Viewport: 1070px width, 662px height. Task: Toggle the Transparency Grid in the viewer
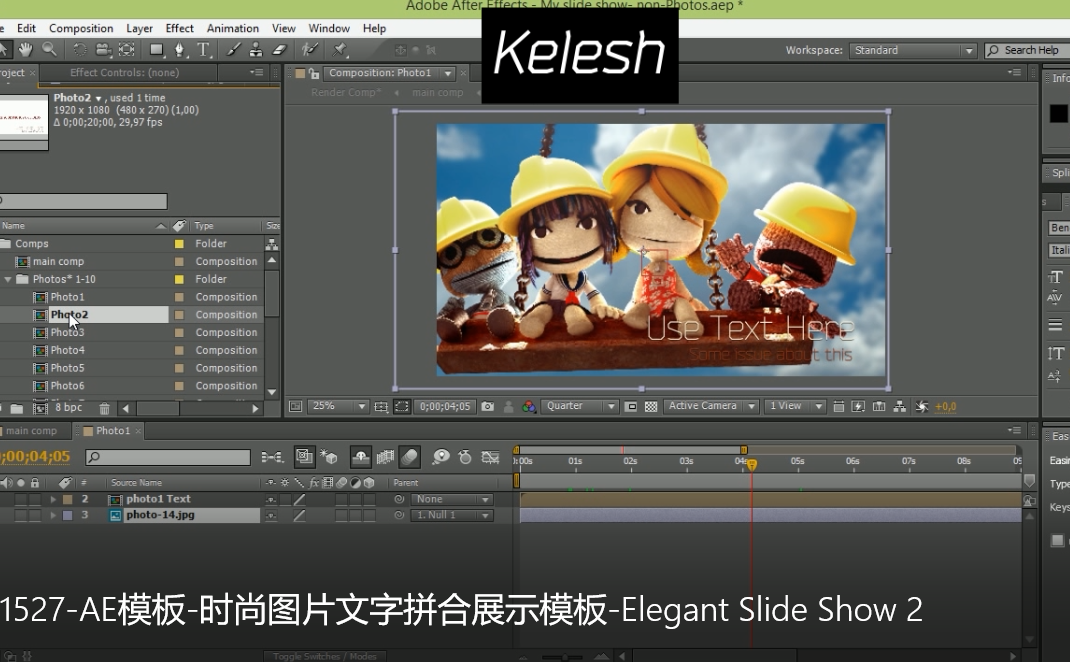click(651, 406)
